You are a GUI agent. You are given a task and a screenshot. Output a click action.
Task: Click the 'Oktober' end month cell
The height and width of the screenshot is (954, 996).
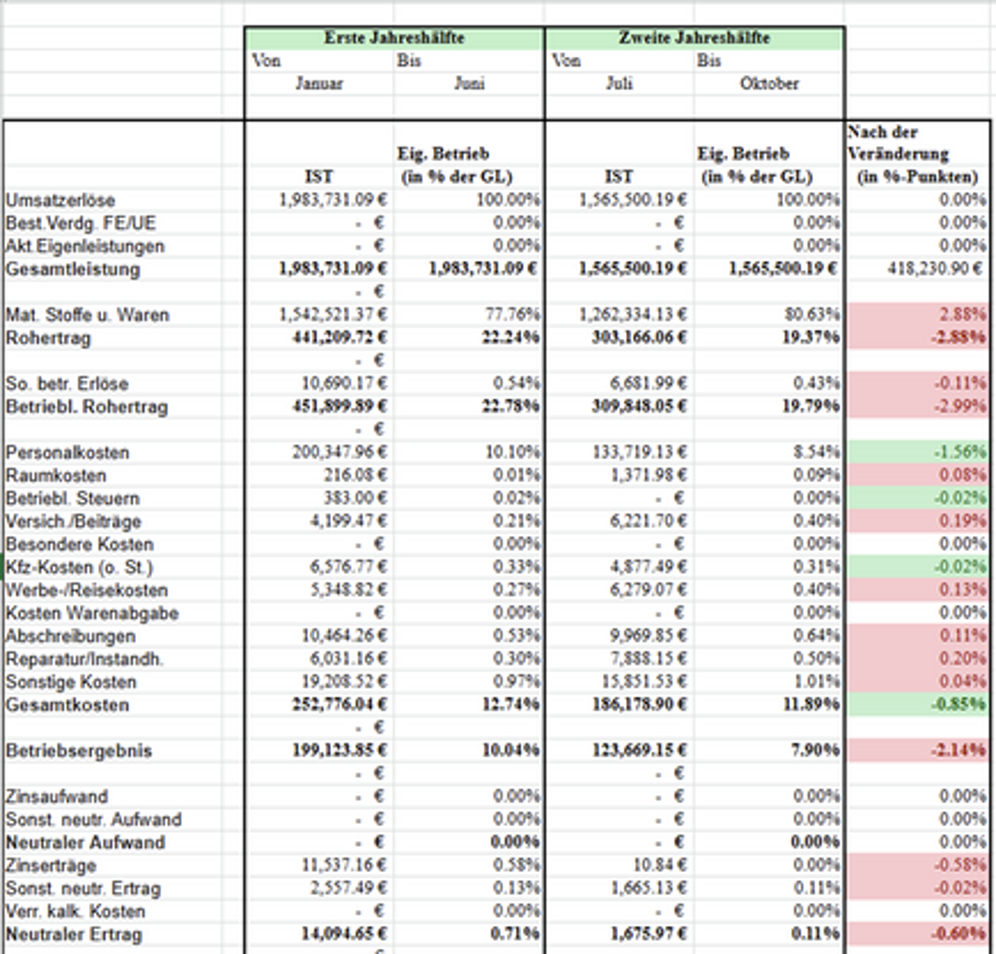pyautogui.click(x=769, y=84)
